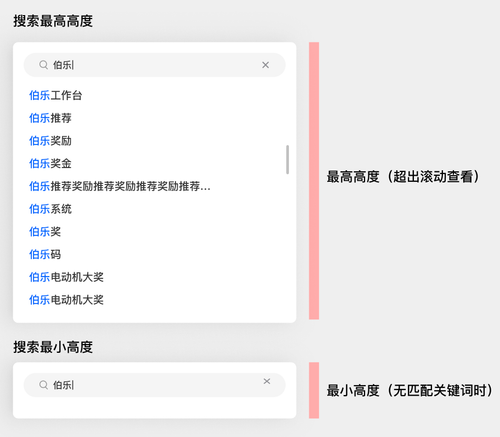The height and width of the screenshot is (437, 500).
Task: Click the 最小高度（无匹配关键词时）label
Action: tap(410, 390)
